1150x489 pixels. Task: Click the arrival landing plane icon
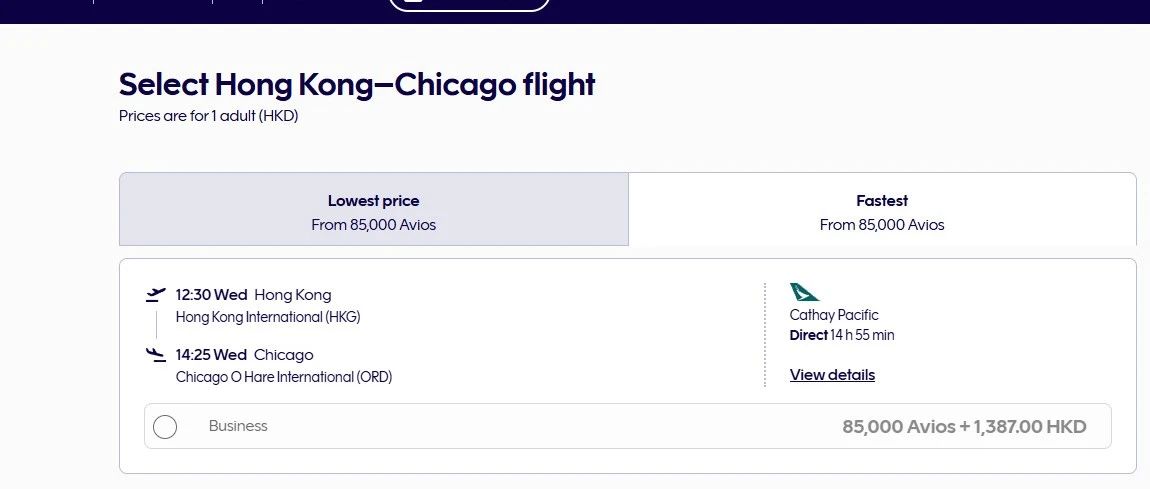[x=155, y=354]
